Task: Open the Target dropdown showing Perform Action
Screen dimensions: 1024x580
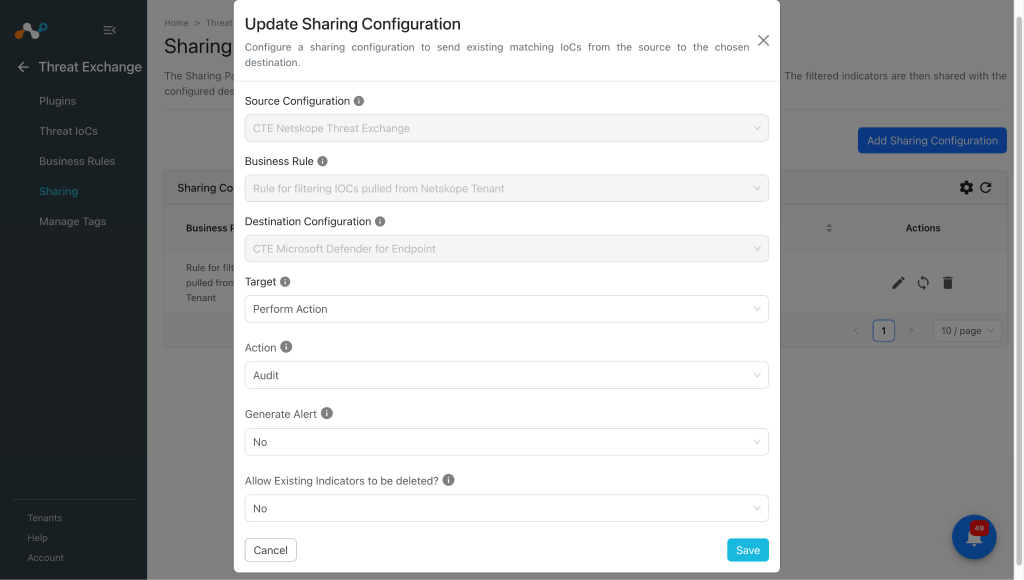Action: pyautogui.click(x=507, y=309)
